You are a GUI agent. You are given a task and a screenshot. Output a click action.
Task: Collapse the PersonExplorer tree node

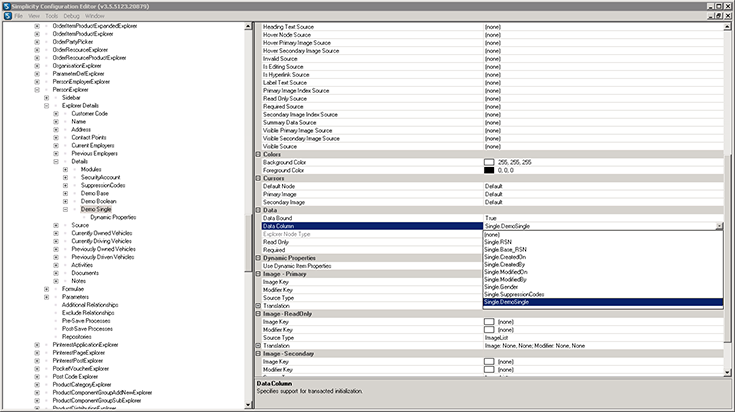[x=38, y=89]
